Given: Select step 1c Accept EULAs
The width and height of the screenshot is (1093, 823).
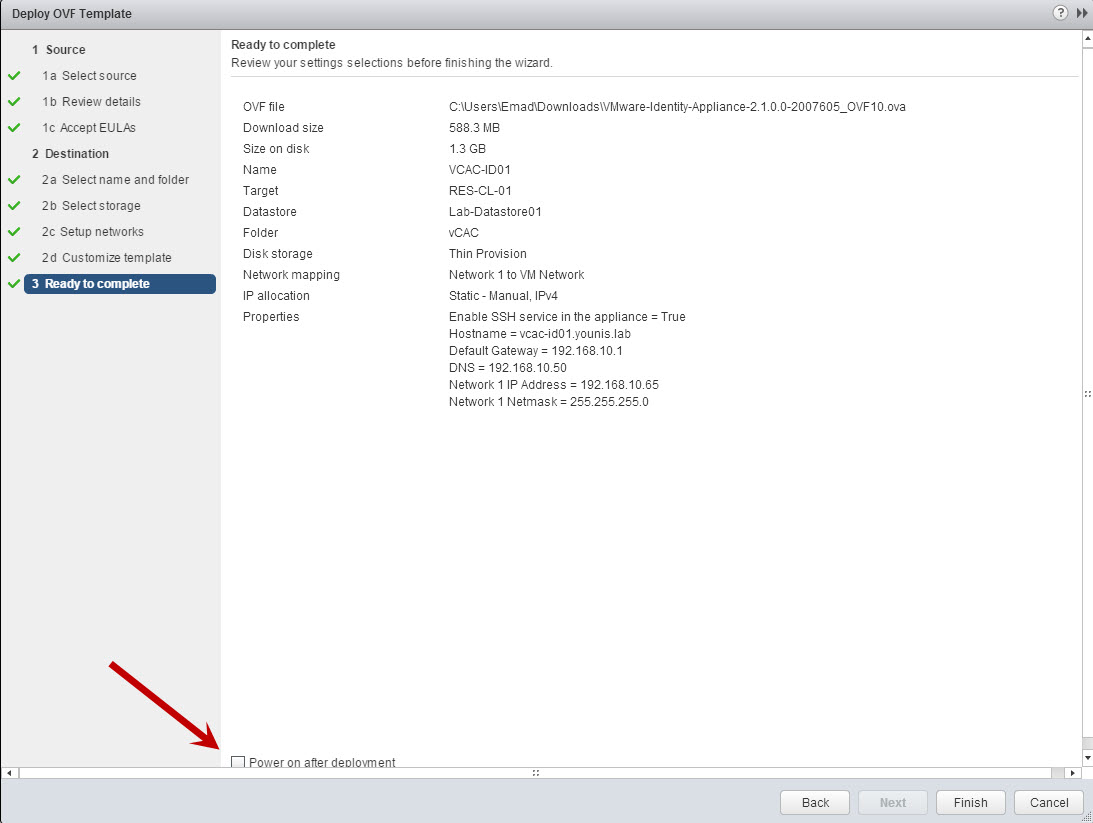Looking at the screenshot, I should [x=98, y=128].
